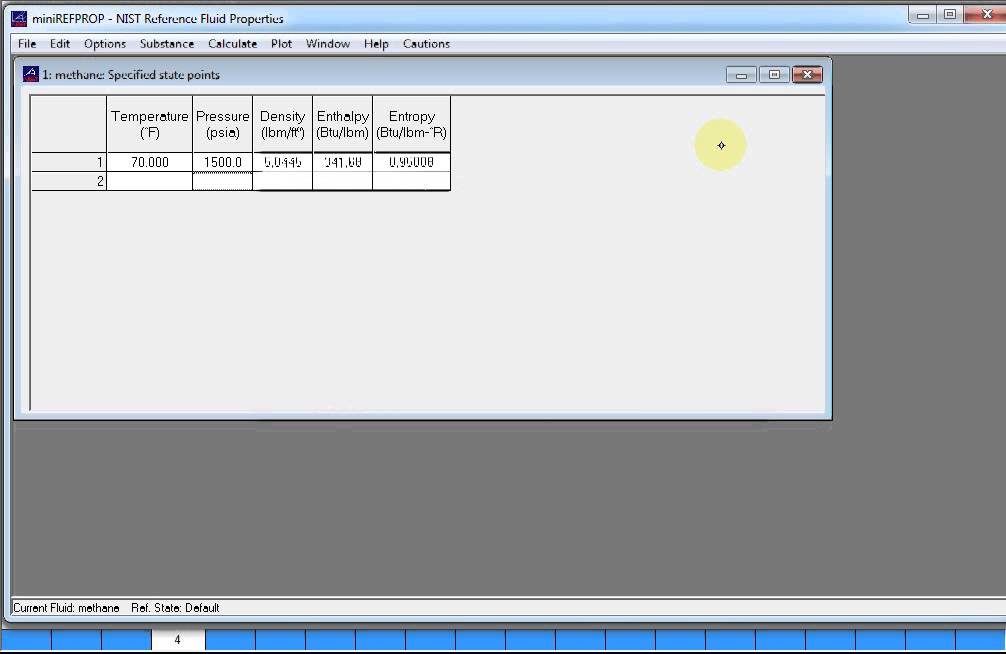Select the Pressure column header

(223, 124)
